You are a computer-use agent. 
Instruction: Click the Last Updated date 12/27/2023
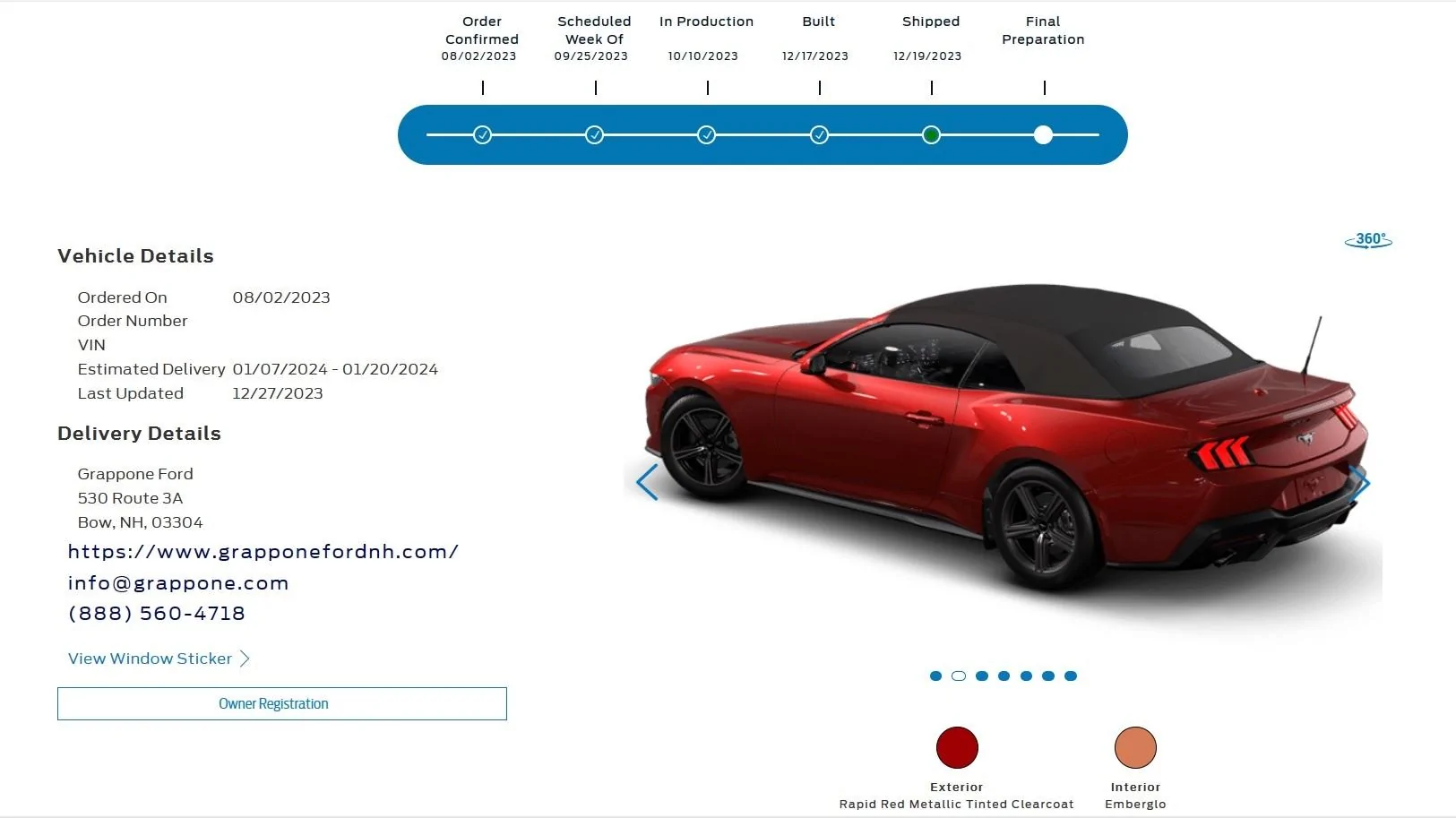278,393
